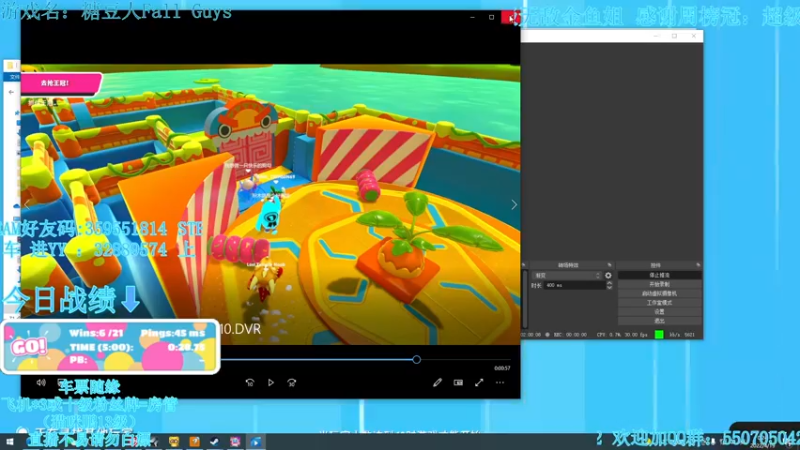This screenshot has height=450, width=800.
Task: Maximize the OBS window
Action: 674,36
